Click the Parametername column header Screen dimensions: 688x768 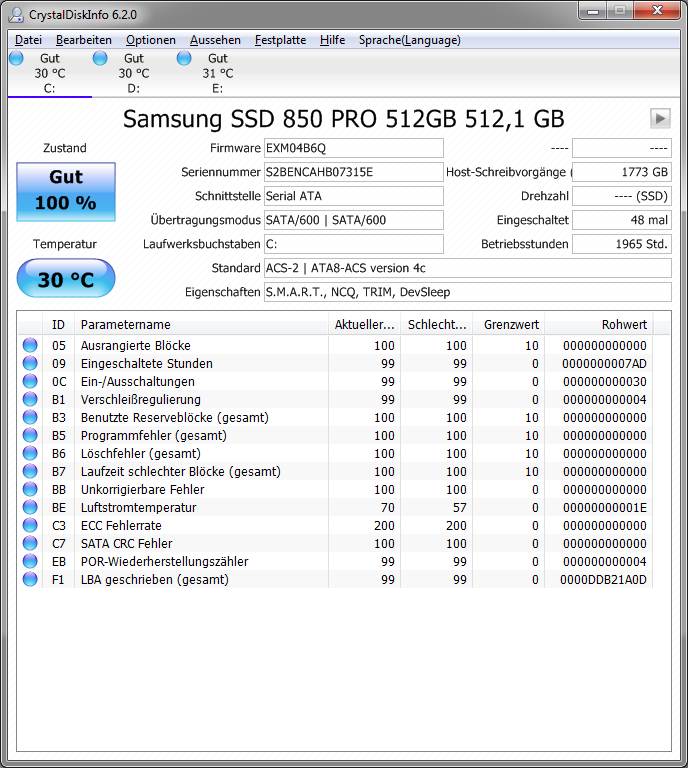pos(201,324)
